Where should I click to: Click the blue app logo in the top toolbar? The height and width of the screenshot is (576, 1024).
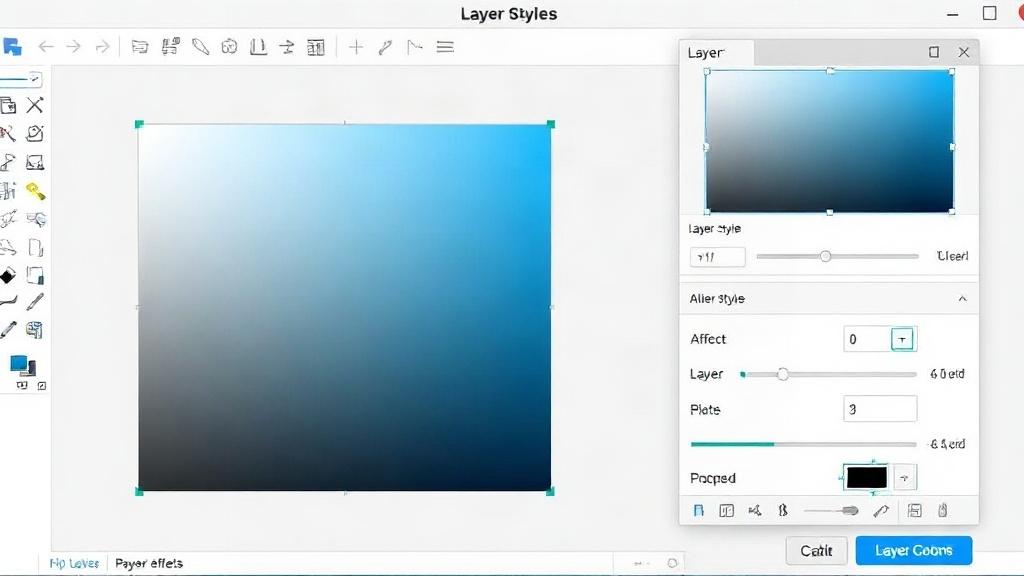coord(12,47)
